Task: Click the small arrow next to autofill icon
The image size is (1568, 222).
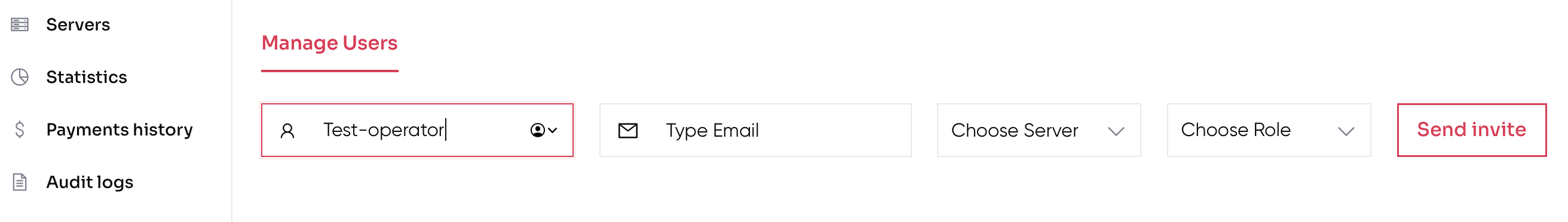Action: (553, 130)
